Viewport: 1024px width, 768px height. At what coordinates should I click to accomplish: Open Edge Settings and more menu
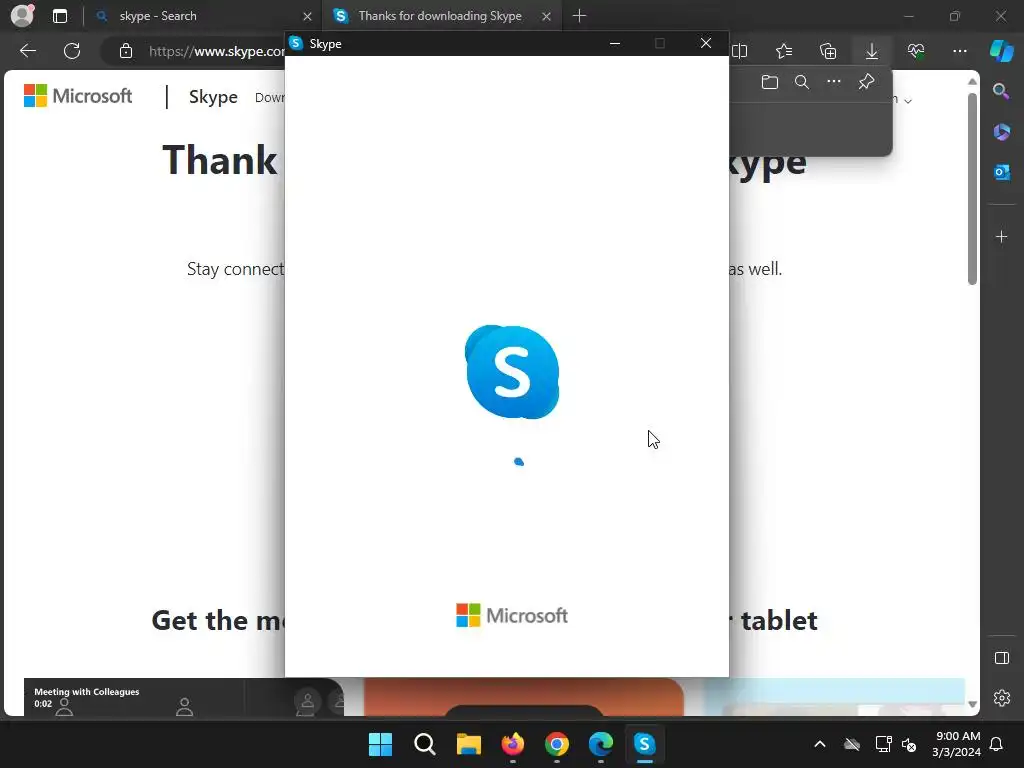[x=959, y=51]
